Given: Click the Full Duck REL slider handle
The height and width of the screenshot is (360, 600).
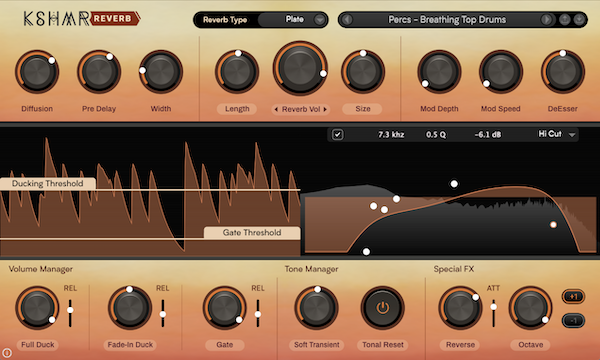Looking at the screenshot, I should point(70,310).
